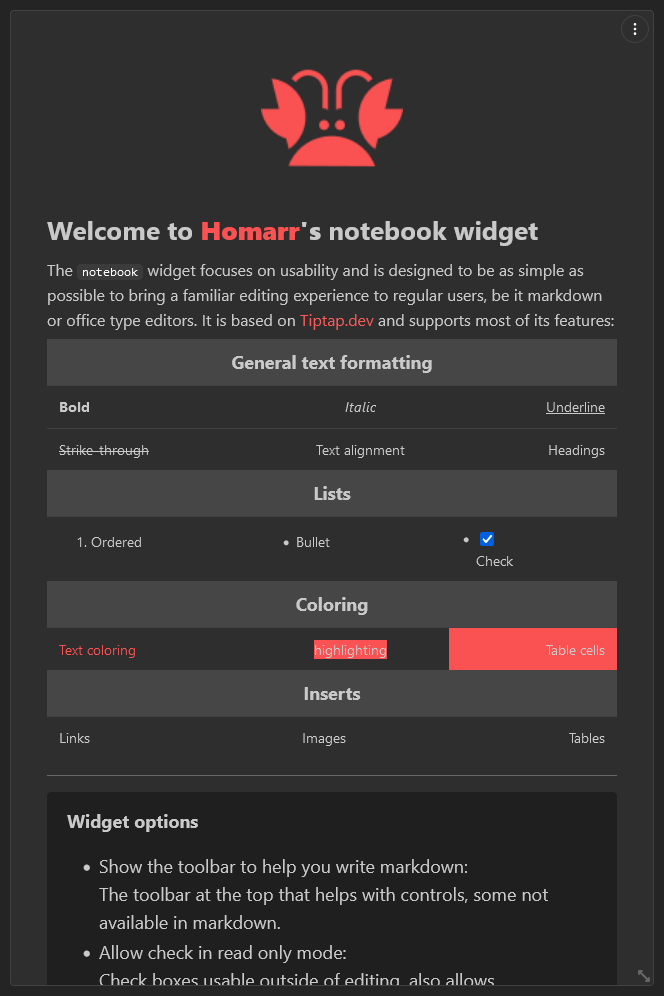
Task: Click the widget resize handle icon
Action: point(644,975)
